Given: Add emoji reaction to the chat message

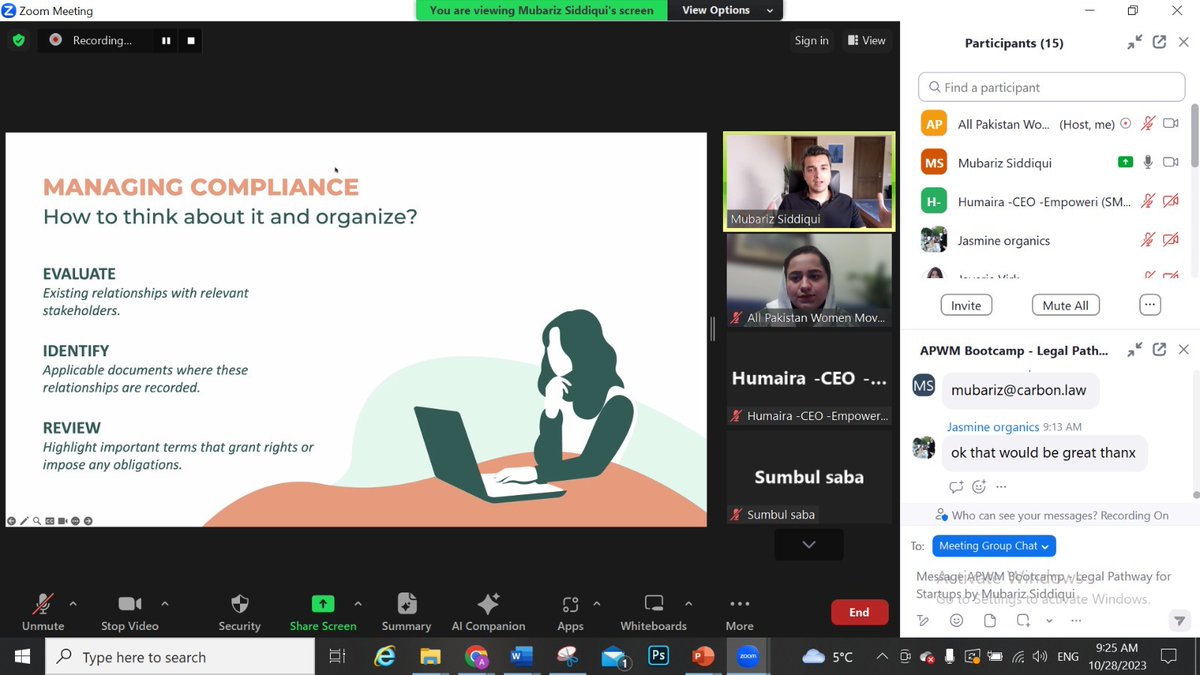Looking at the screenshot, I should [x=979, y=486].
